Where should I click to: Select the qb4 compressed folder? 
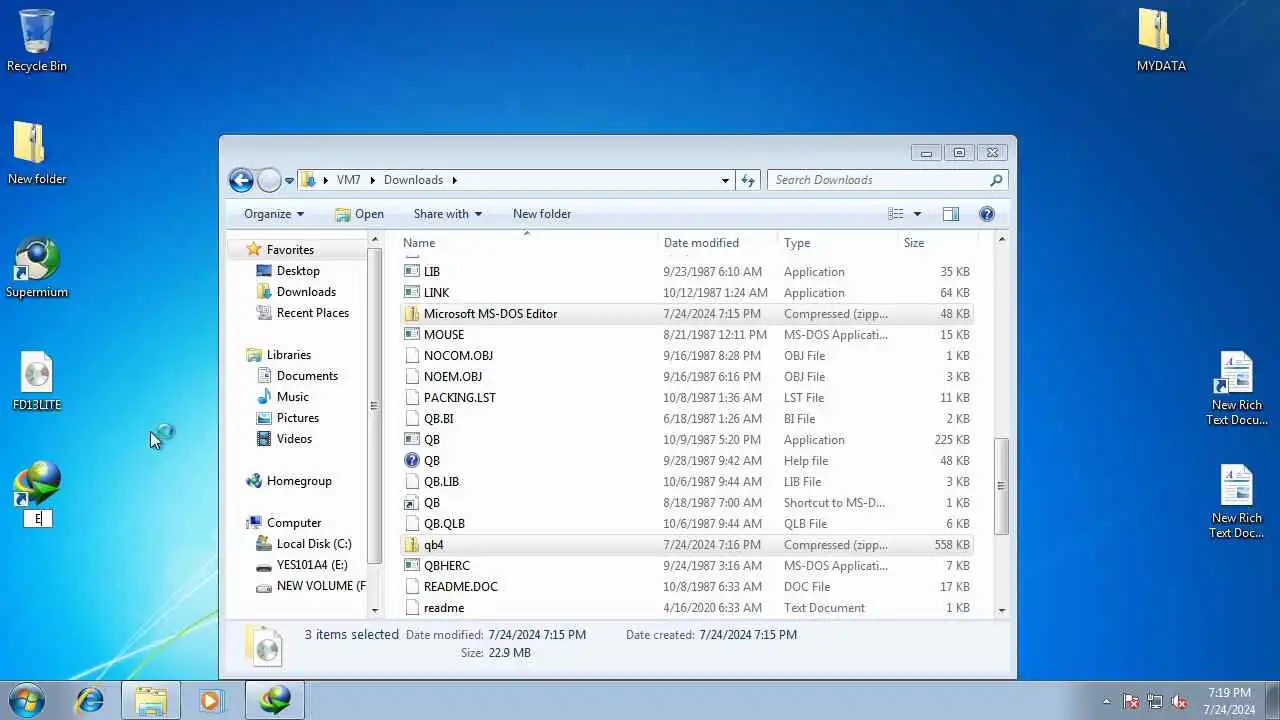[x=687, y=545]
